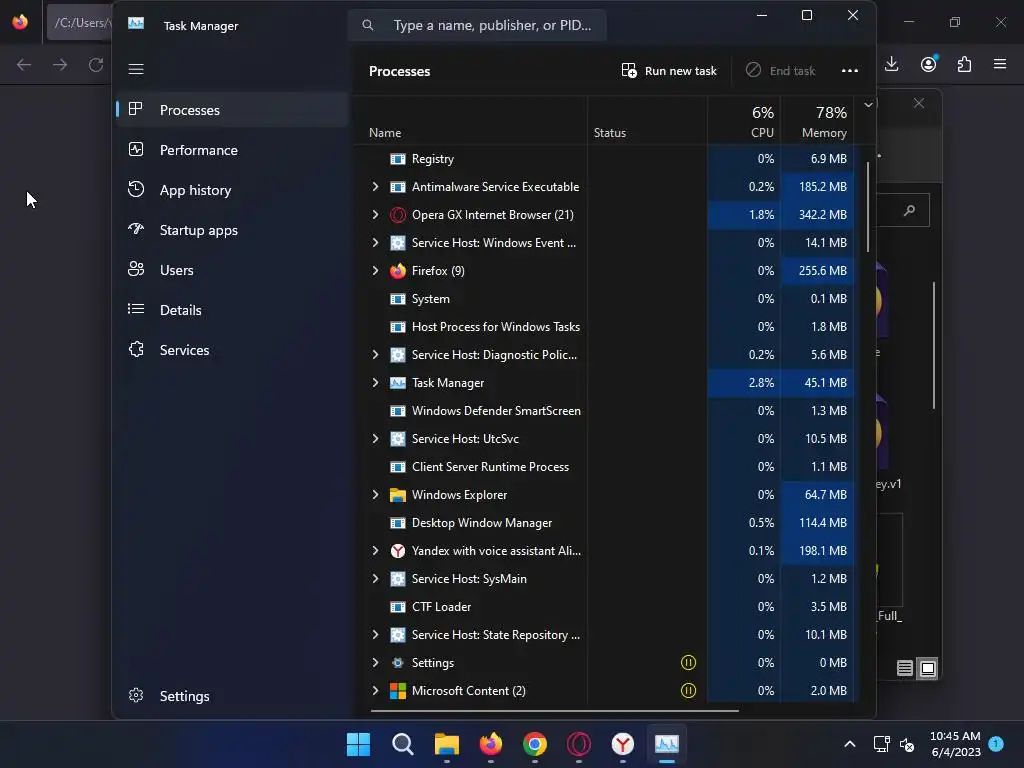This screenshot has width=1024, height=768.
Task: Open the Windows Start menu
Action: point(358,744)
